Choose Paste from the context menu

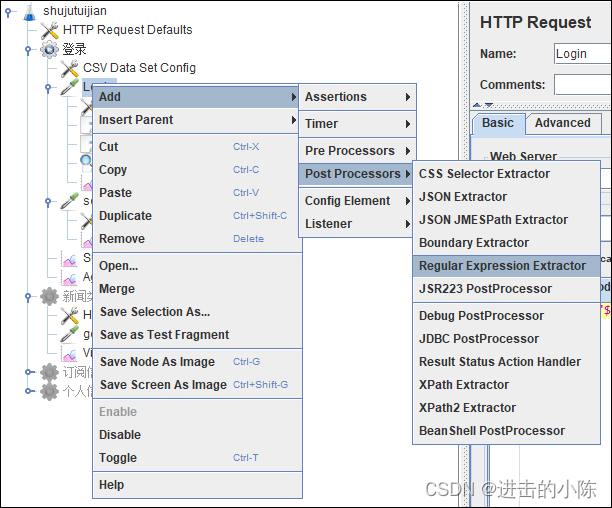click(x=196, y=193)
